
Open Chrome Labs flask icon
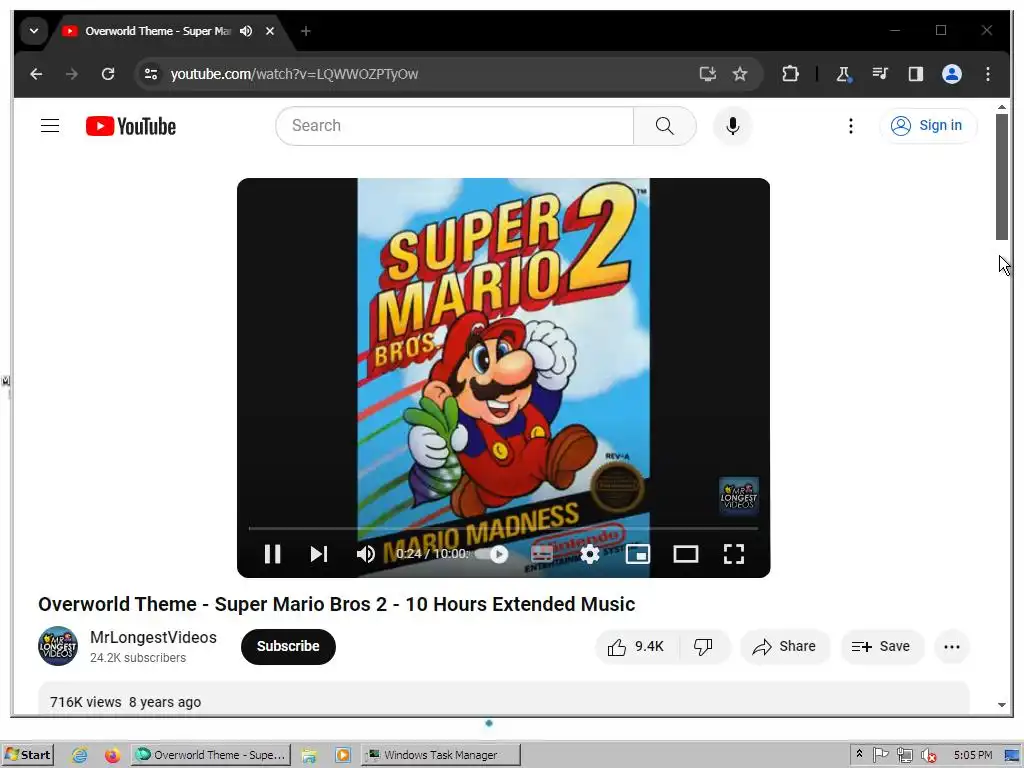[843, 74]
